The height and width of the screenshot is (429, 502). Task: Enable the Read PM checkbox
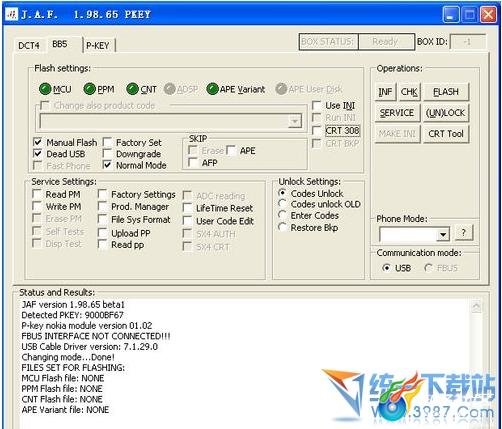click(37, 194)
